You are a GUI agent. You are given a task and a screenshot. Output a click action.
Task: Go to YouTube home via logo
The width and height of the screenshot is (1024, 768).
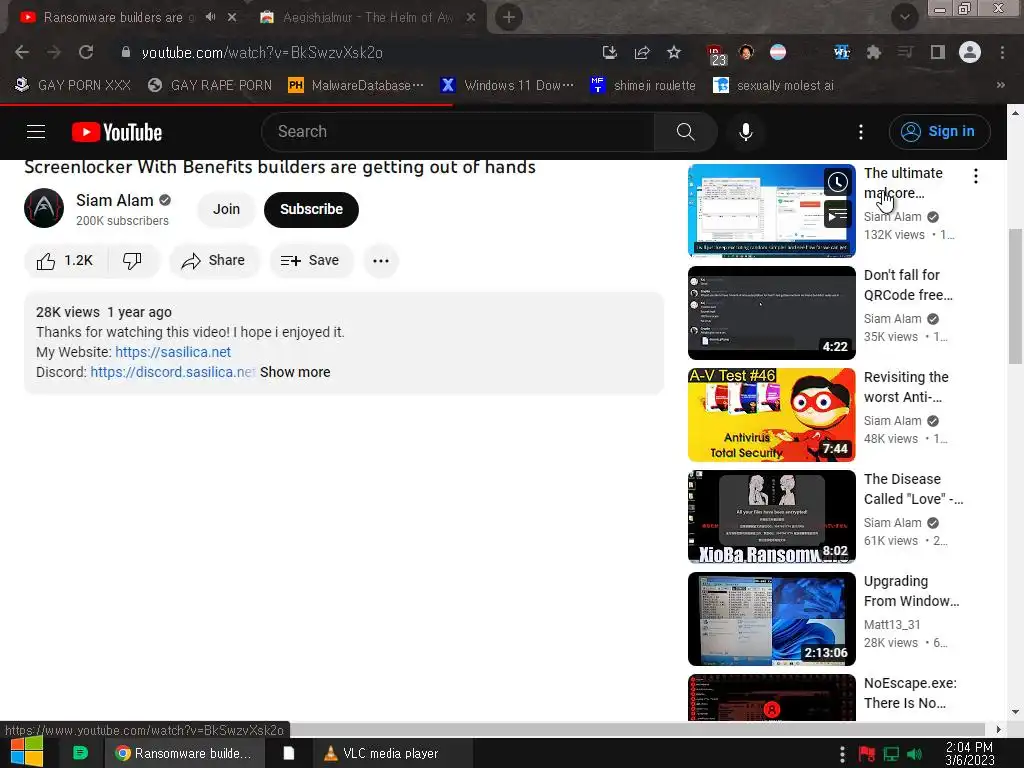117,132
